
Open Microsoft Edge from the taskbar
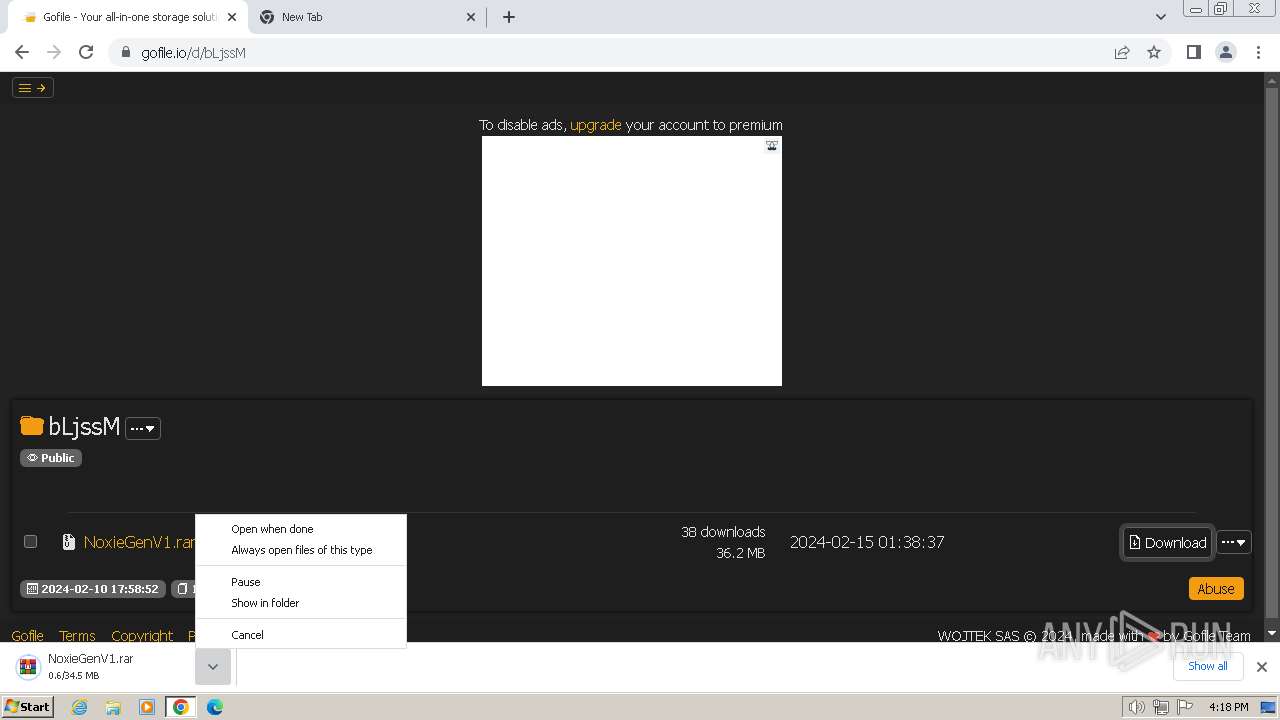[215, 707]
